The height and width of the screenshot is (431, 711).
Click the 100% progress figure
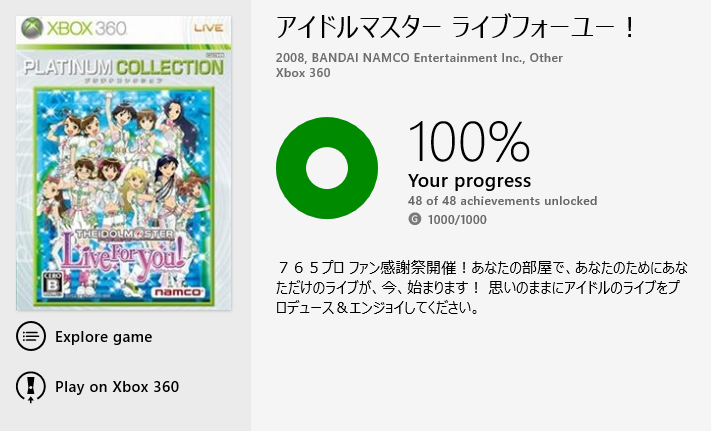tap(468, 142)
